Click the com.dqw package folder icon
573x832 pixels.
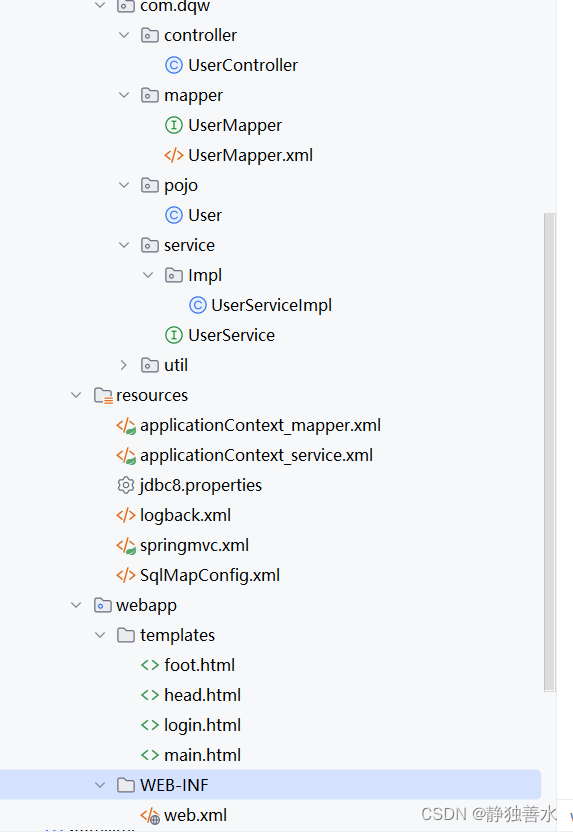[126, 6]
